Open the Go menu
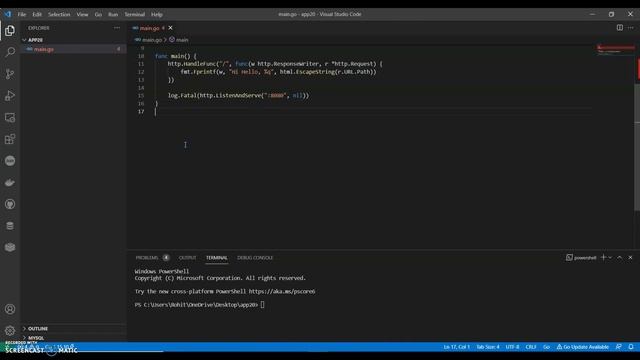Image resolution: width=640 pixels, height=360 pixels. [x=98, y=14]
